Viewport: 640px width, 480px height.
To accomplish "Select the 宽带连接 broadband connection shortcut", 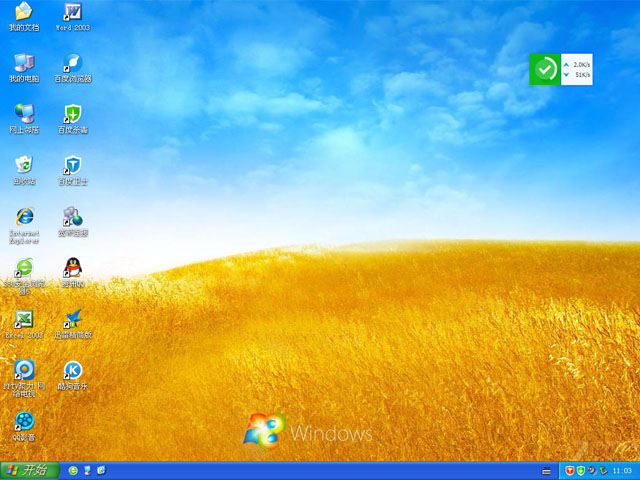I will pyautogui.click(x=73, y=222).
